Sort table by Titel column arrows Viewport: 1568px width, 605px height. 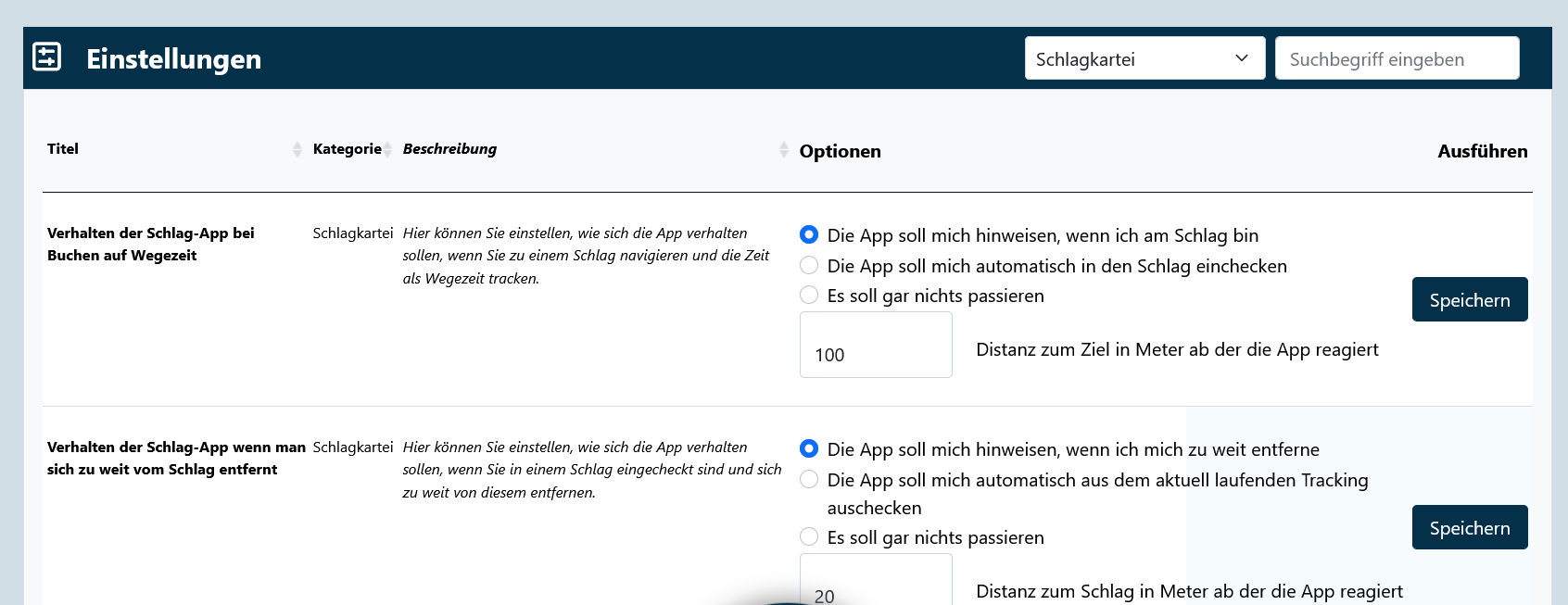(x=297, y=149)
